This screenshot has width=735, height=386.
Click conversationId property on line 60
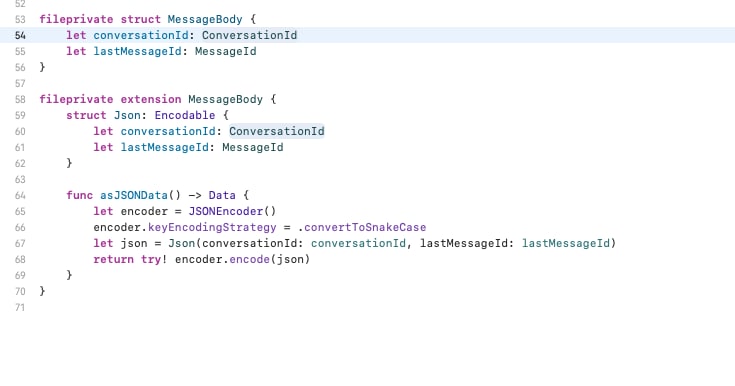(168, 131)
